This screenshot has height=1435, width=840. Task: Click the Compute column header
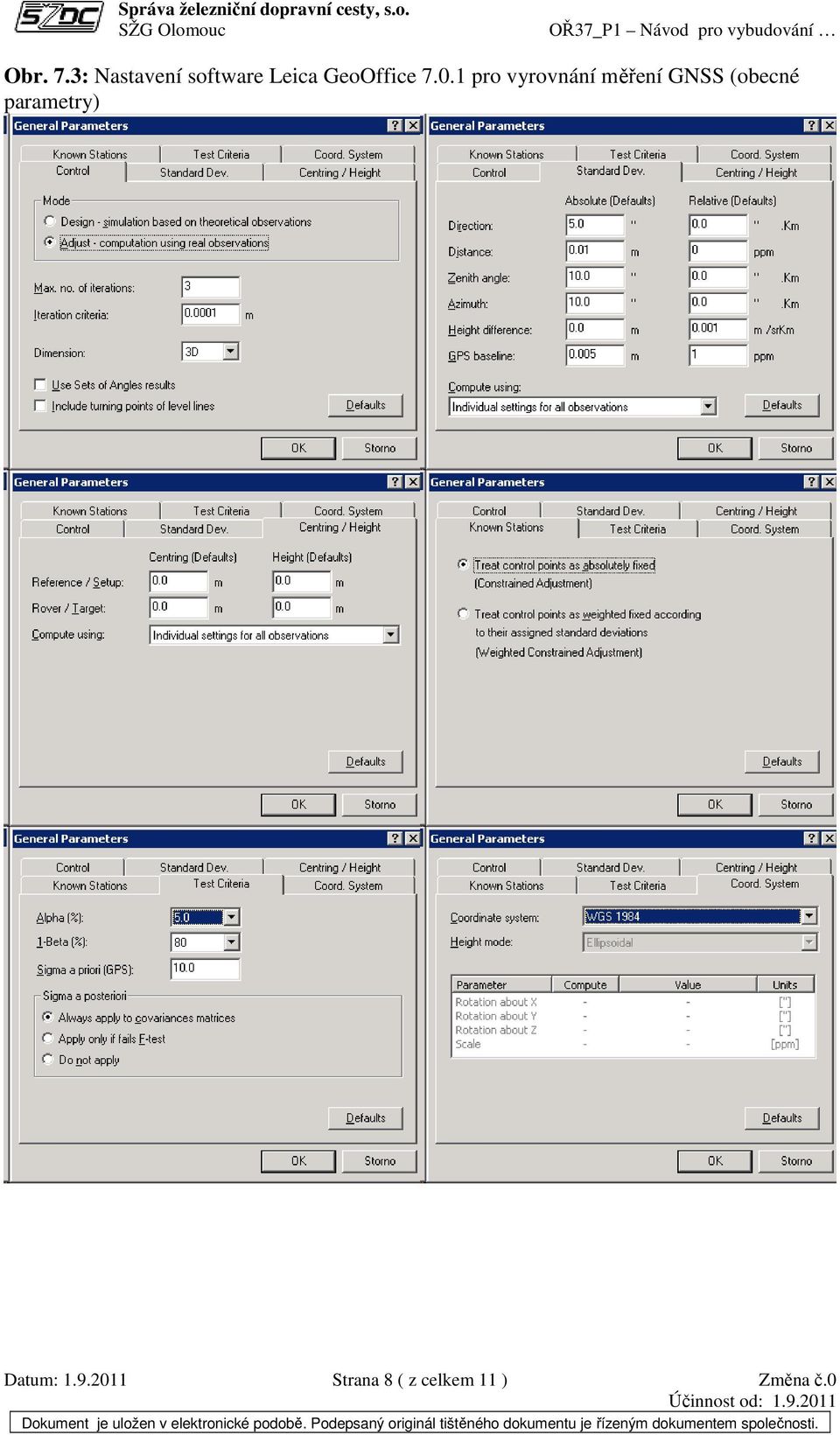tap(585, 984)
